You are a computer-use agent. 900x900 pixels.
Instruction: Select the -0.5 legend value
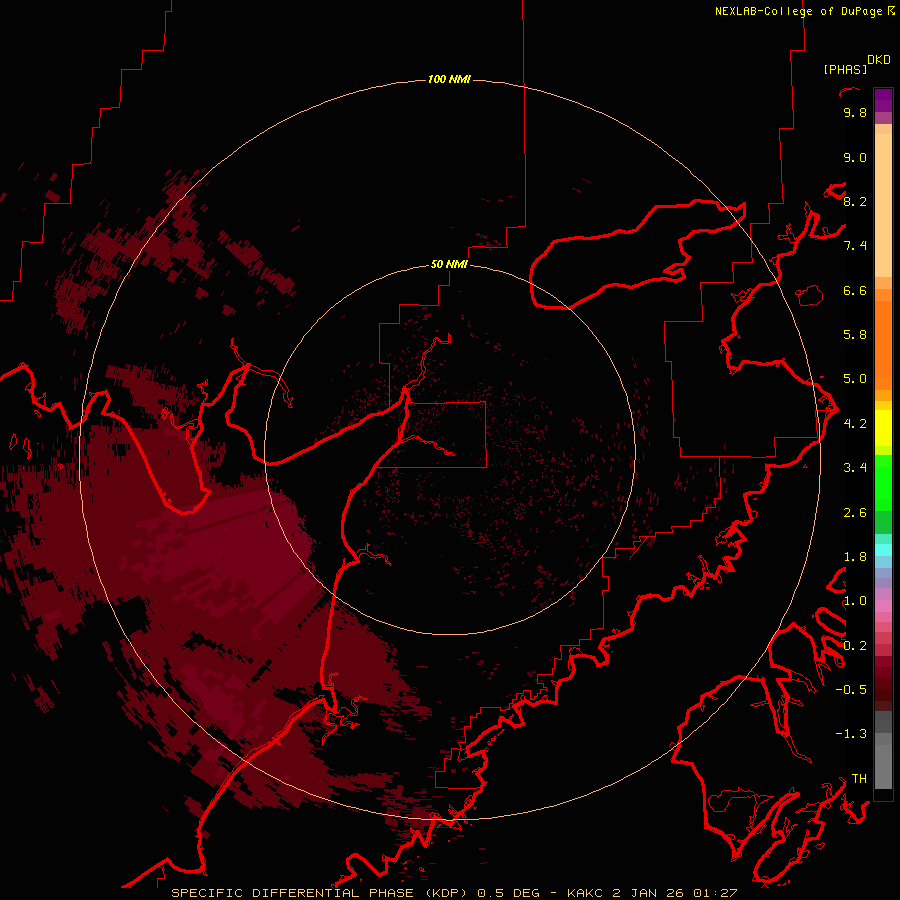(x=851, y=689)
